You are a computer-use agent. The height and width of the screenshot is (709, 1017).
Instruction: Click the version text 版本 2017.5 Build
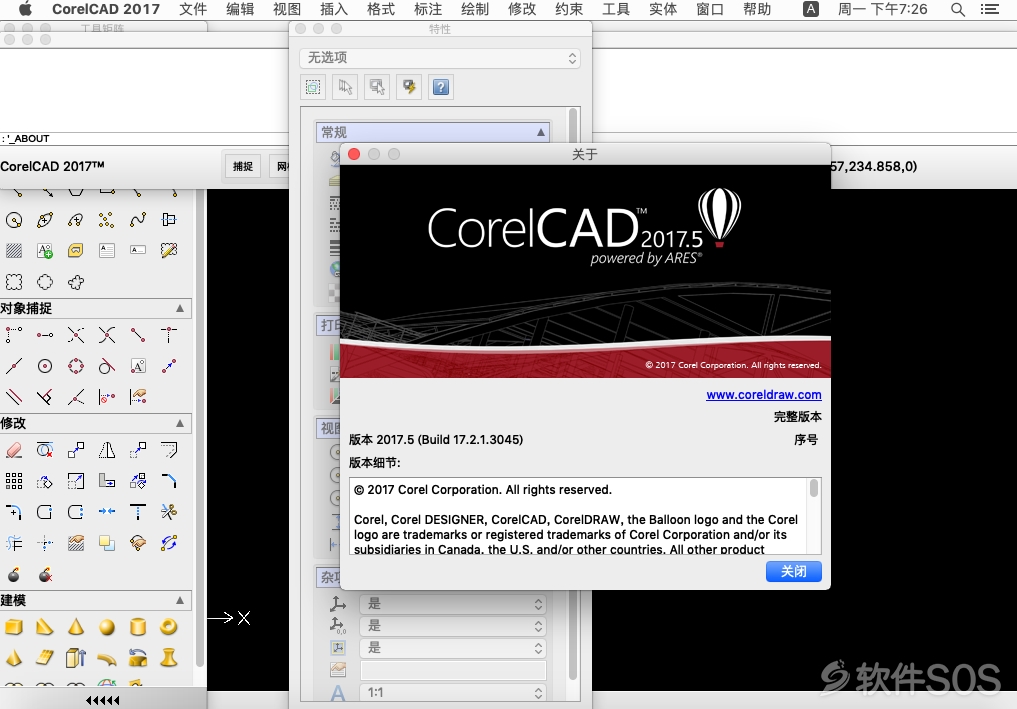pyautogui.click(x=436, y=440)
